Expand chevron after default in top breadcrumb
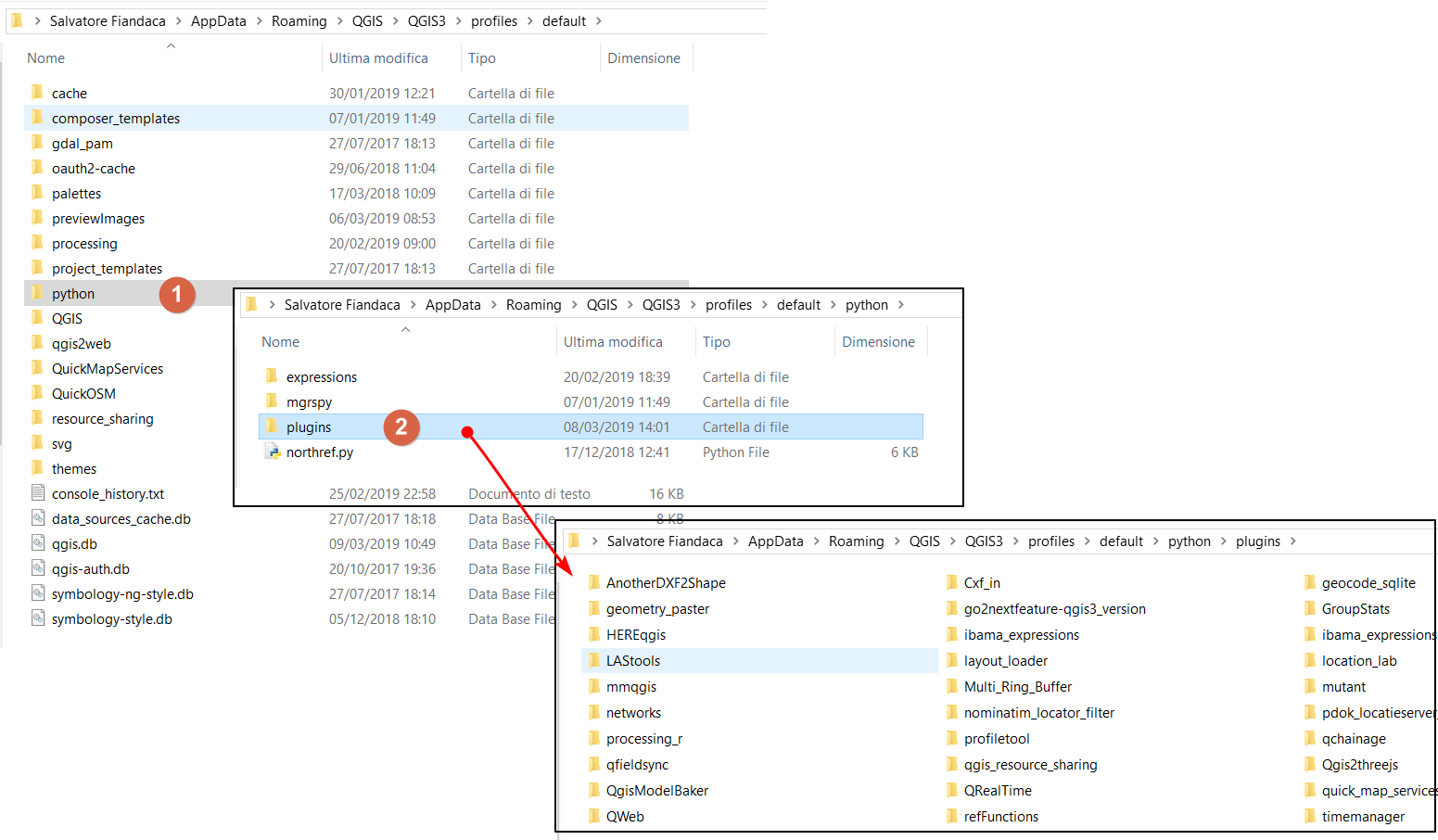This screenshot has width=1438, height=840. [599, 21]
